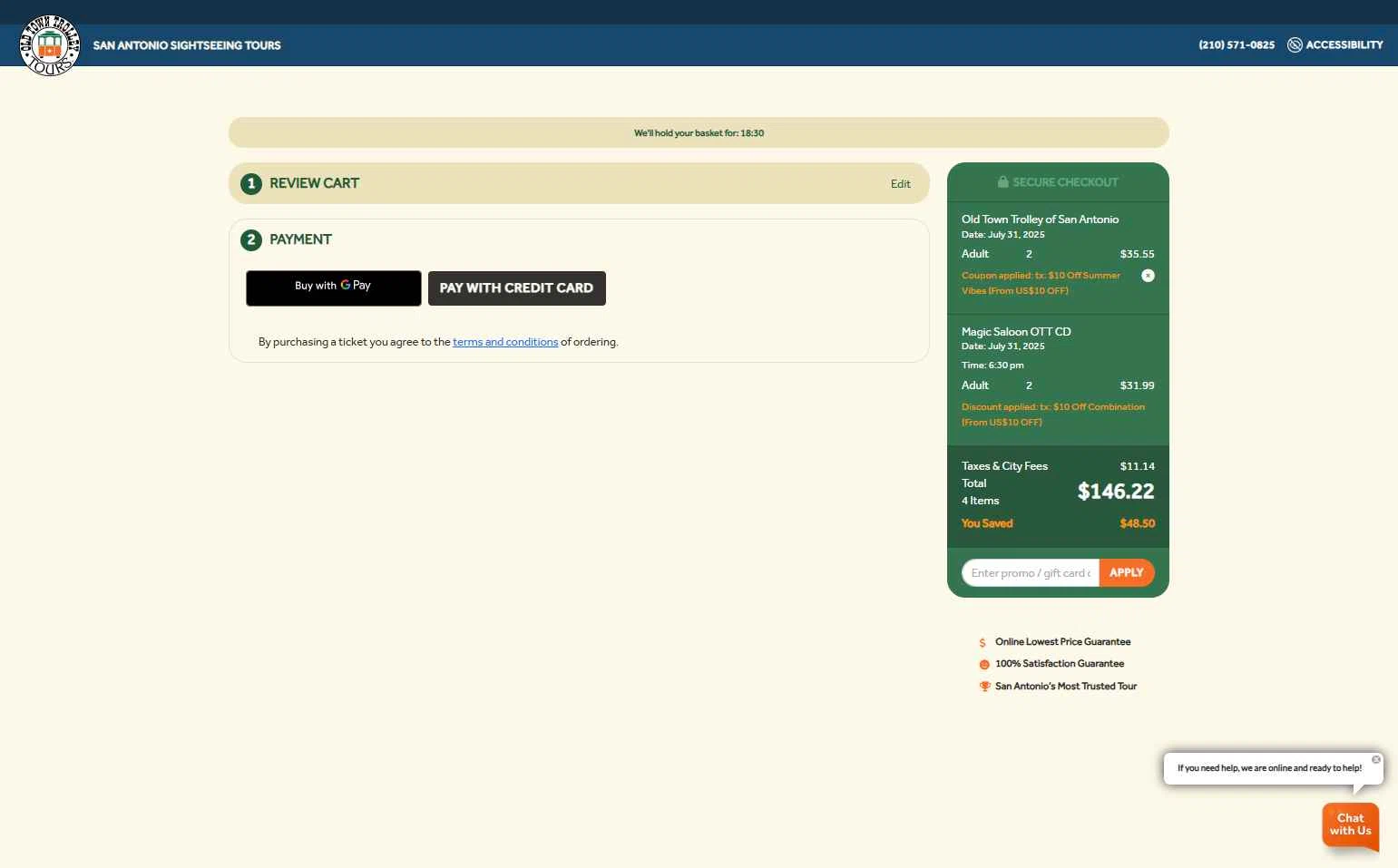Screen dimensions: 1398x868
Task: Click the 'REVIEW CART' heading
Action: point(314,183)
